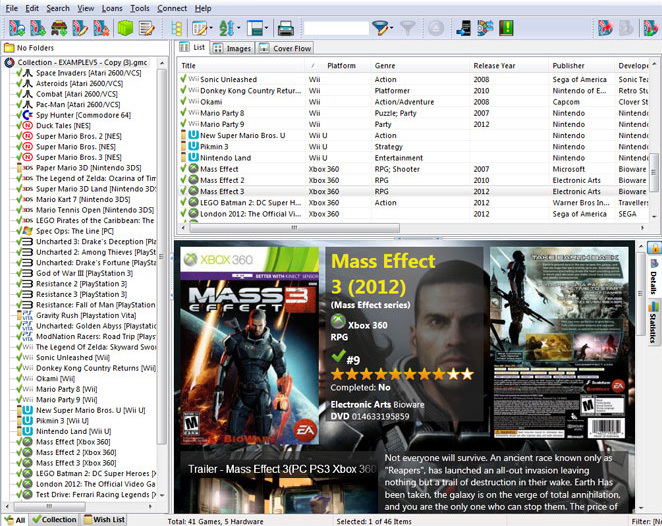Toggle green checkmark in details panel beside #9
This screenshot has width=662, height=526.
(x=338, y=356)
